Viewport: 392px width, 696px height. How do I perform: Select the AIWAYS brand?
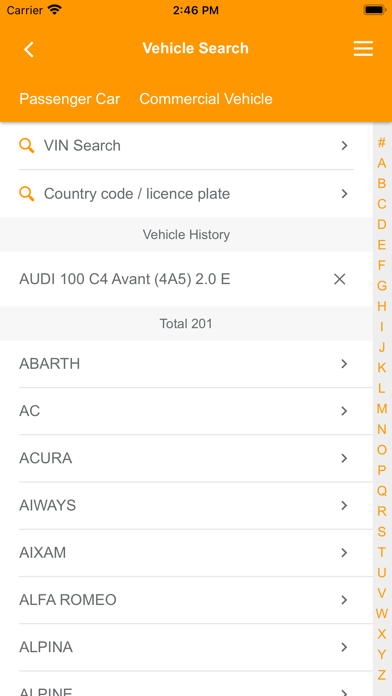pyautogui.click(x=186, y=506)
